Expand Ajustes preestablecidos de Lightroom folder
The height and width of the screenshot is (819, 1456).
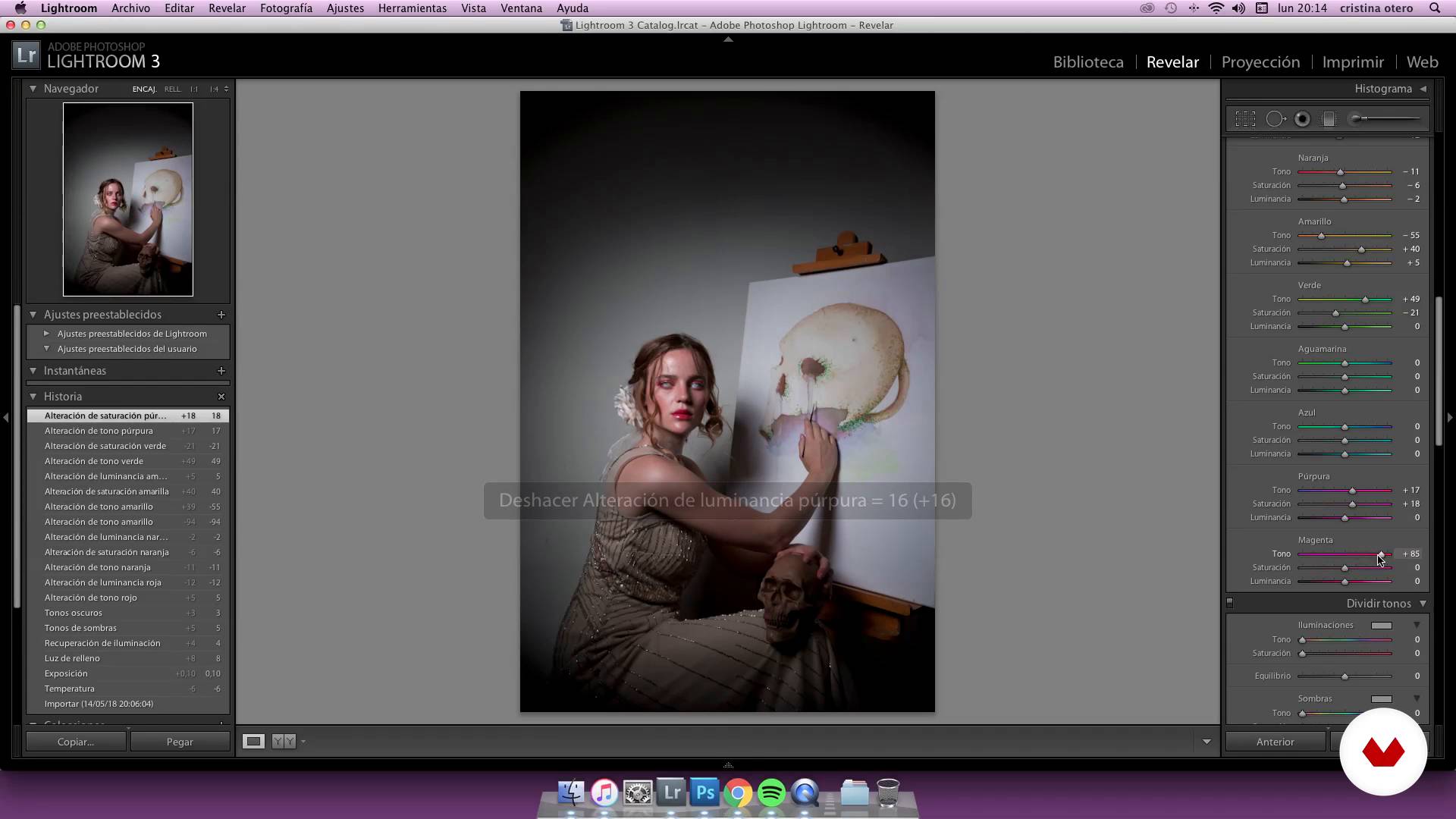[x=47, y=334]
